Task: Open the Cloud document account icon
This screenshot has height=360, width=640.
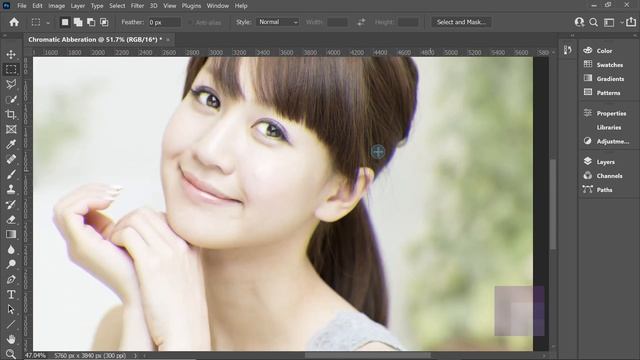Action: point(579,22)
